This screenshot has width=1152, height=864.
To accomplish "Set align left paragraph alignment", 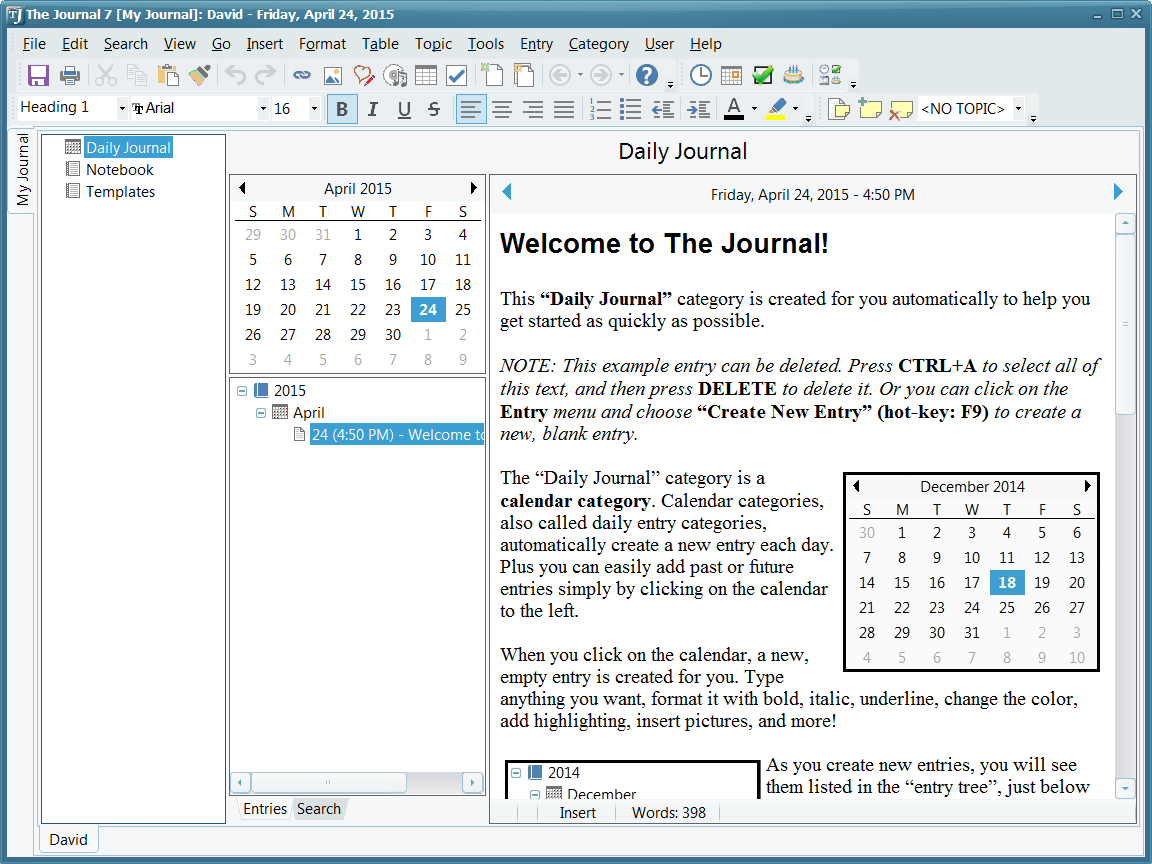I will (x=471, y=109).
